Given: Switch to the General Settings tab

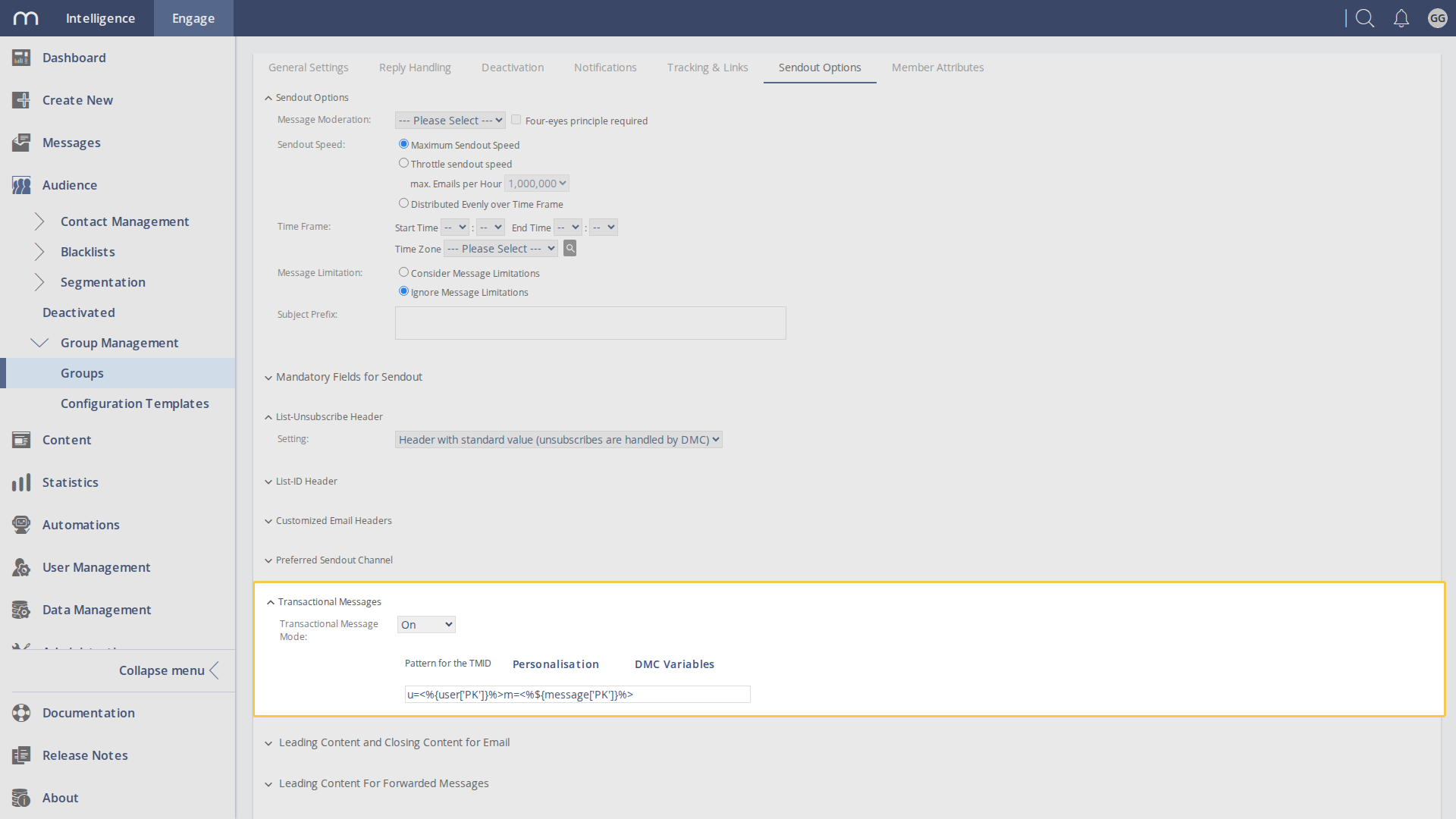Looking at the screenshot, I should pos(309,67).
